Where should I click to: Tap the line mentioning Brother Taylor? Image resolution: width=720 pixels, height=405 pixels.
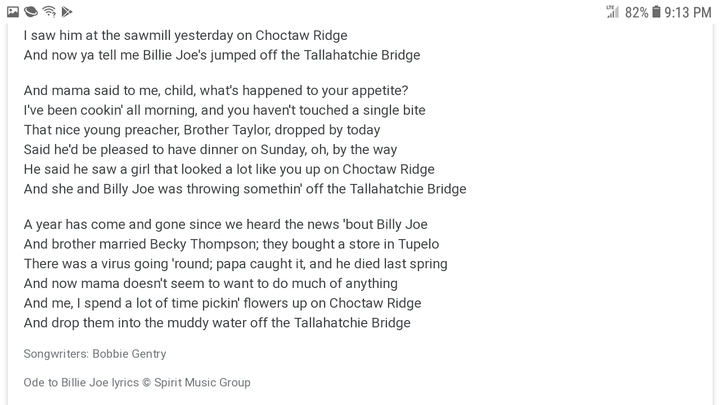[x=202, y=130]
